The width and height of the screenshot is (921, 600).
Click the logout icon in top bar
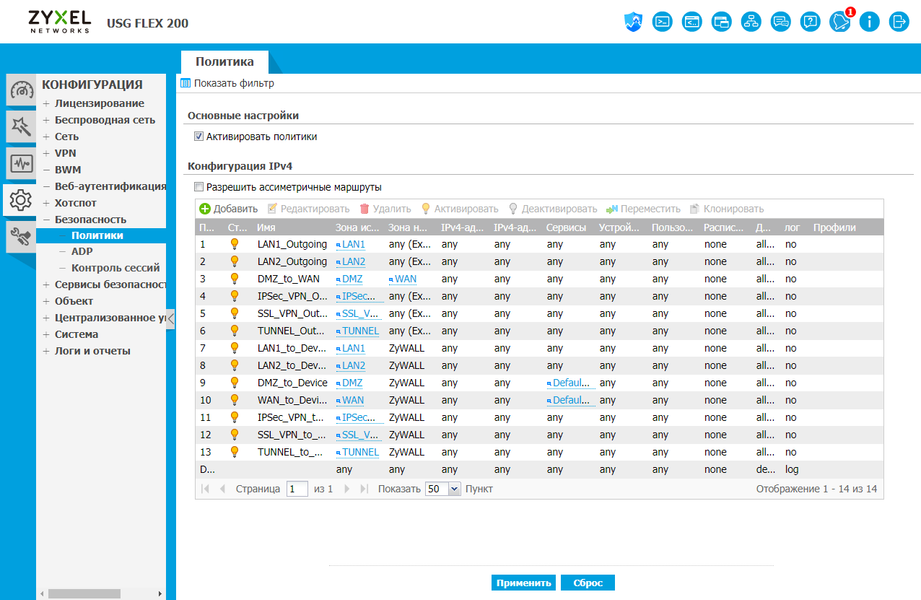(x=899, y=22)
